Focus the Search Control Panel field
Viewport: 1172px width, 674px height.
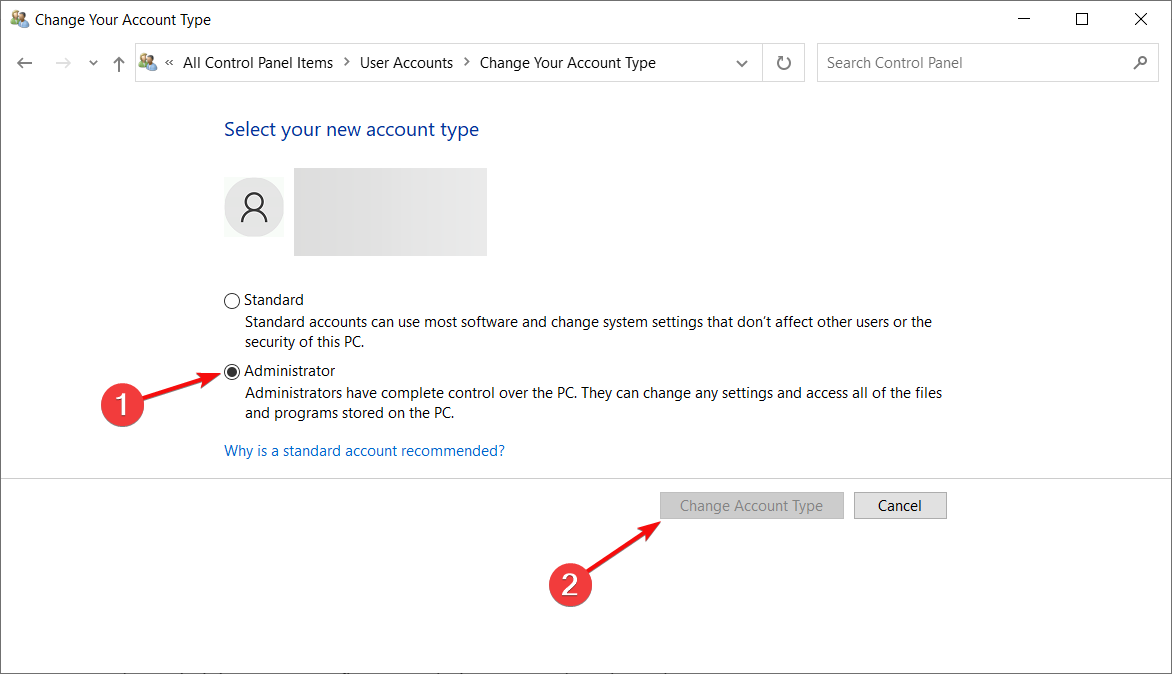point(970,63)
